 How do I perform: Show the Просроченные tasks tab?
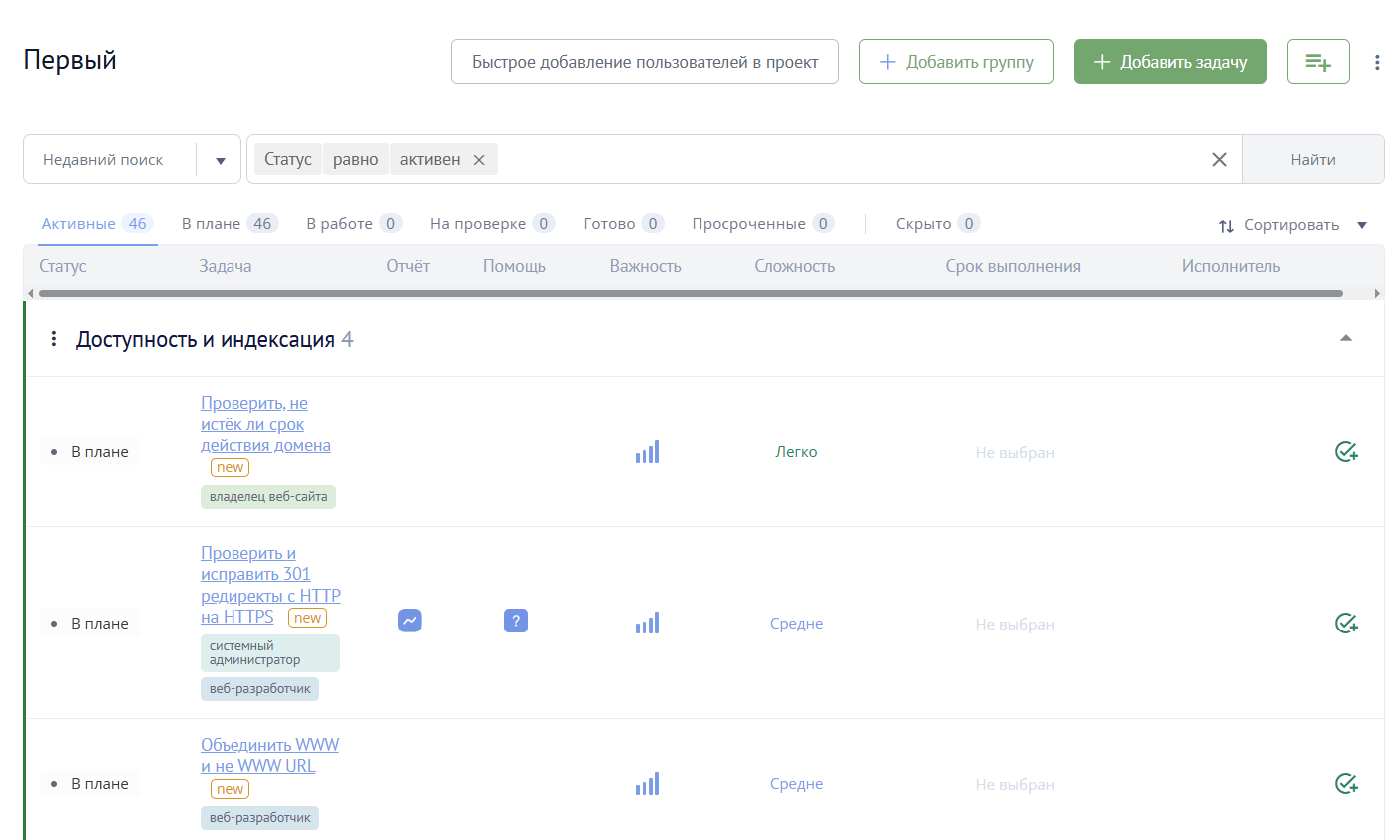(x=763, y=224)
